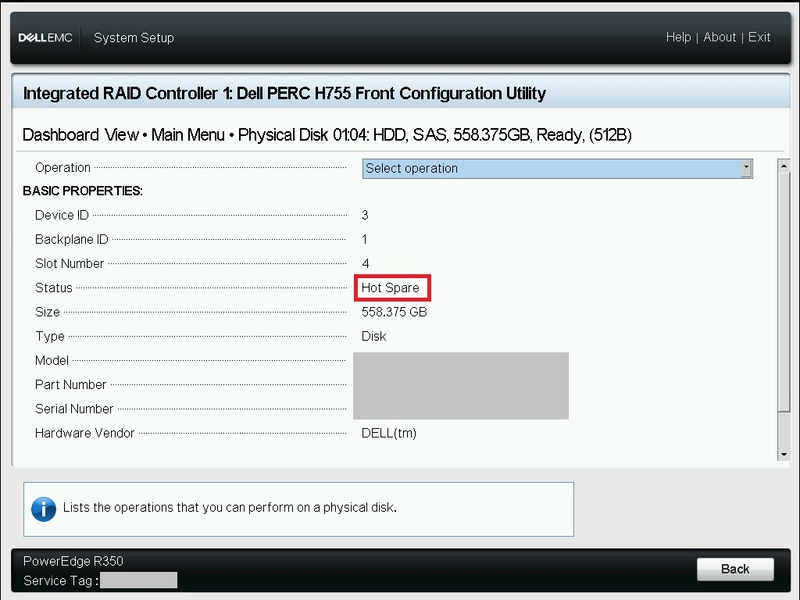Open the Help link
This screenshot has height=600, width=800.
click(x=678, y=37)
